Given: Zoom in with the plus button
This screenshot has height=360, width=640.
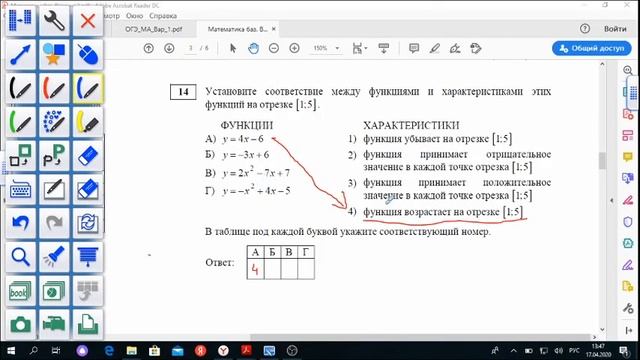Looking at the screenshot, I should pyautogui.click(x=294, y=49).
